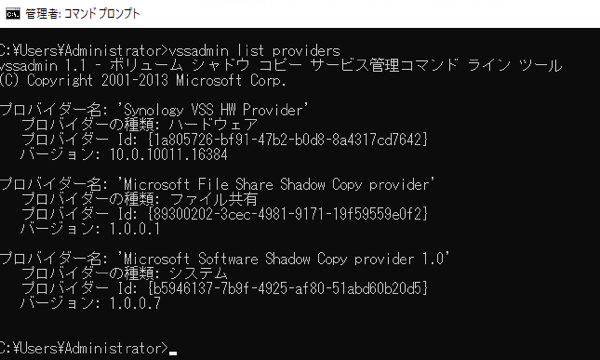
Task: Click the version number 10.0.10011.16384
Action: coord(168,155)
